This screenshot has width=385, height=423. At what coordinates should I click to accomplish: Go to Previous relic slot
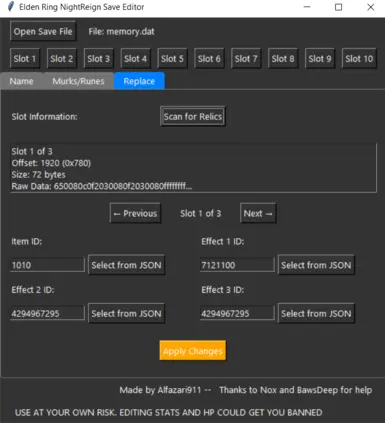click(x=135, y=213)
